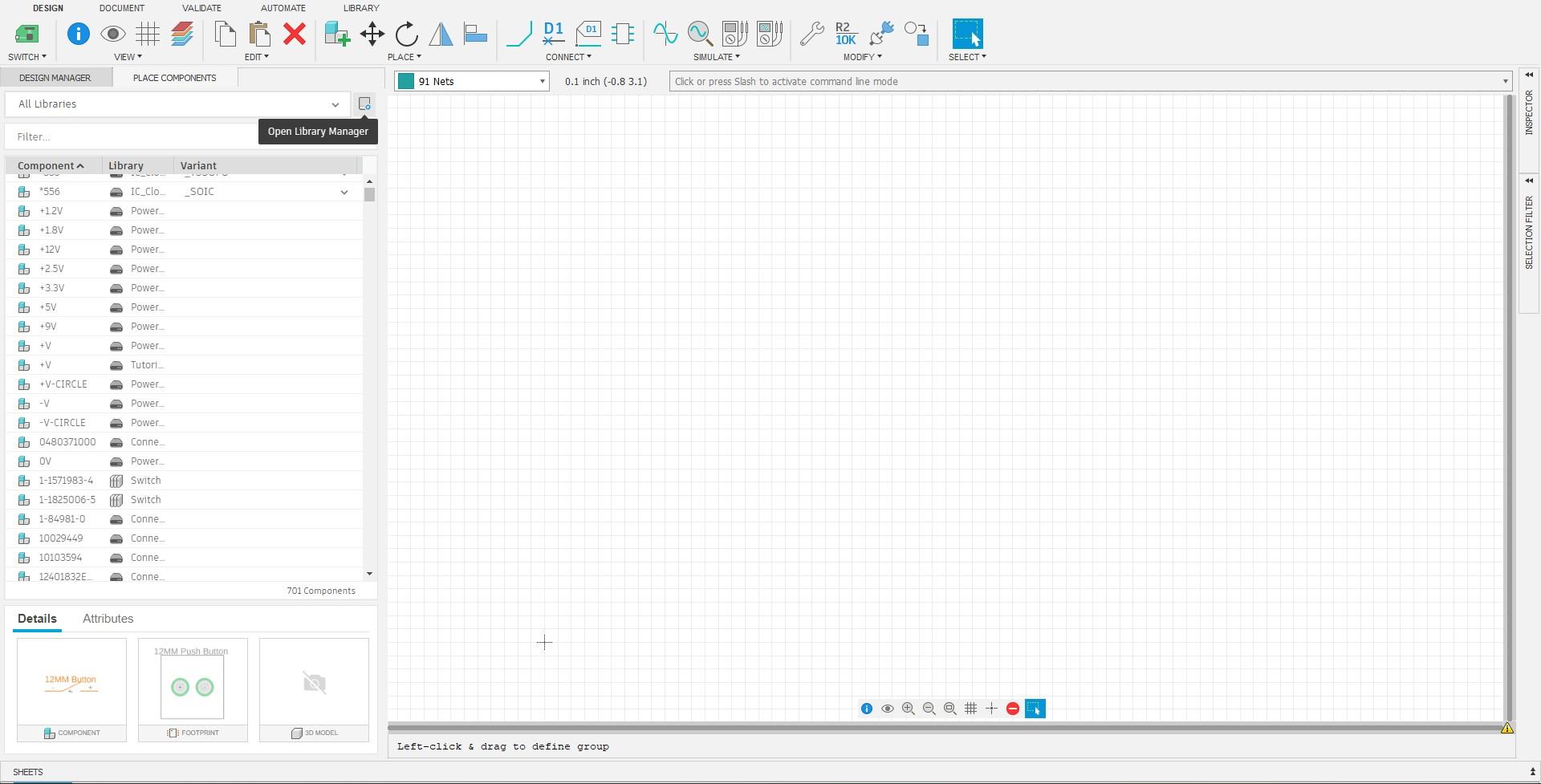Click the zoom out icon in bottom canvas toolbar
The width and height of the screenshot is (1541, 784).
[929, 709]
